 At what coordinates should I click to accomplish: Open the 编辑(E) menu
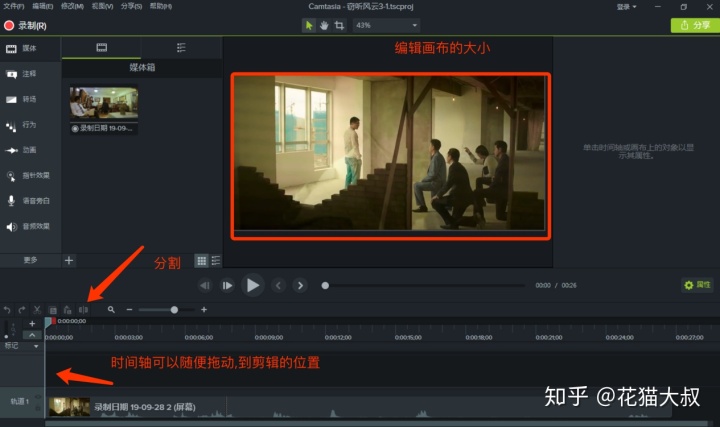43,6
